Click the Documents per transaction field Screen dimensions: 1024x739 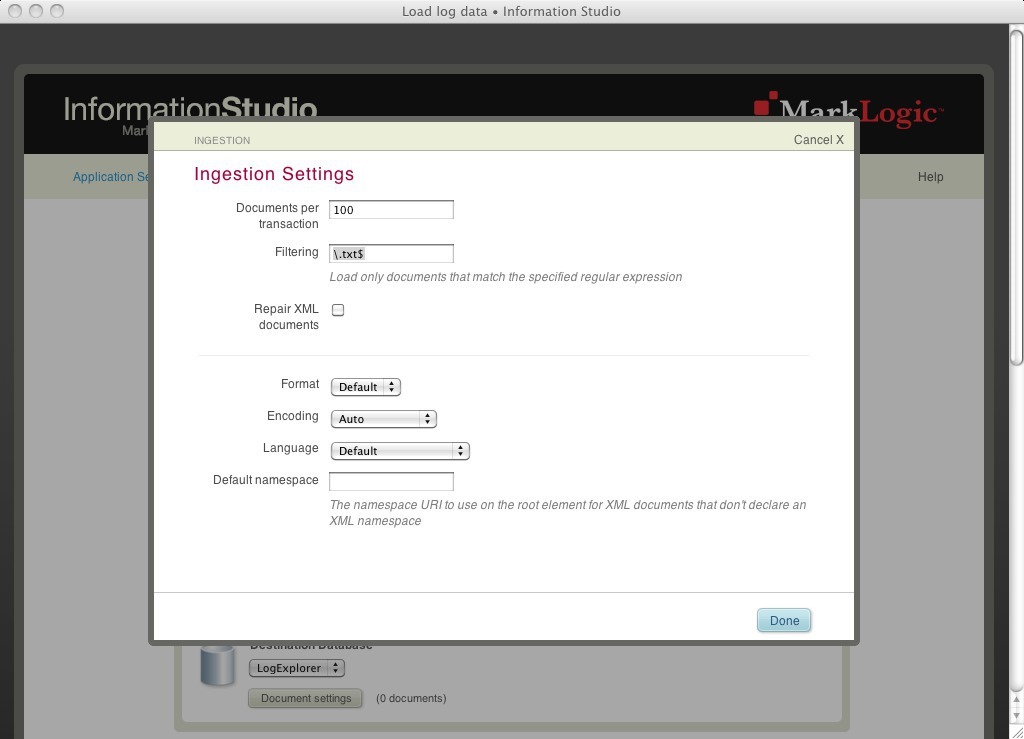[391, 210]
